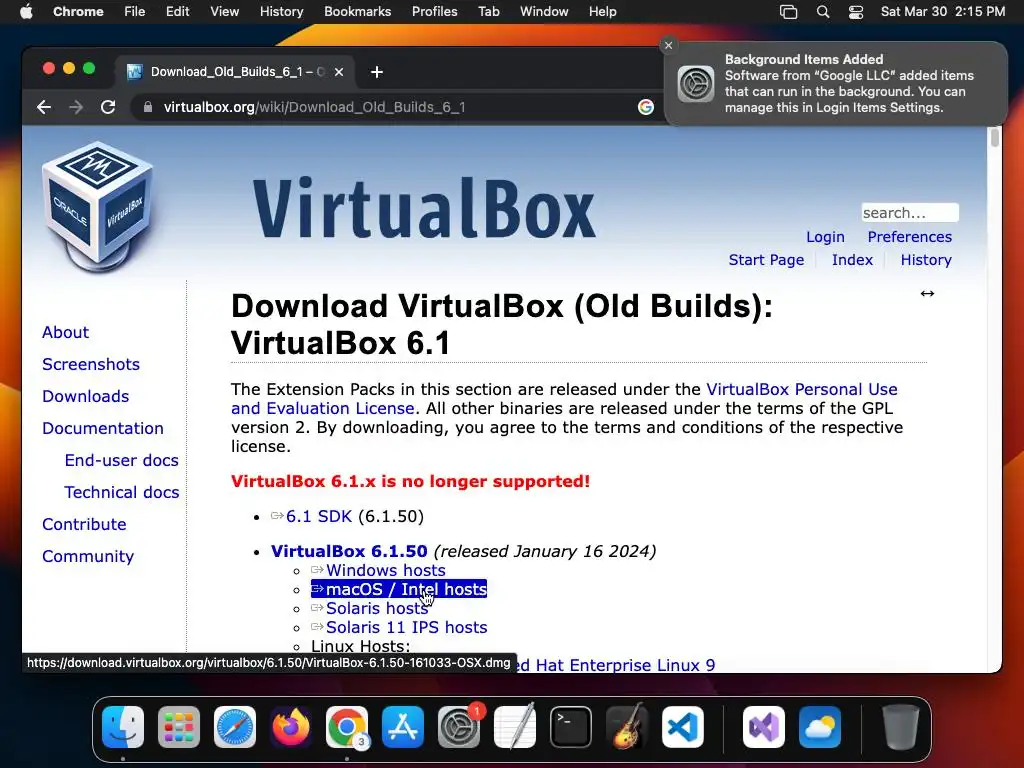Open the Profiles menu
Image resolution: width=1024 pixels, height=768 pixels.
[x=434, y=12]
